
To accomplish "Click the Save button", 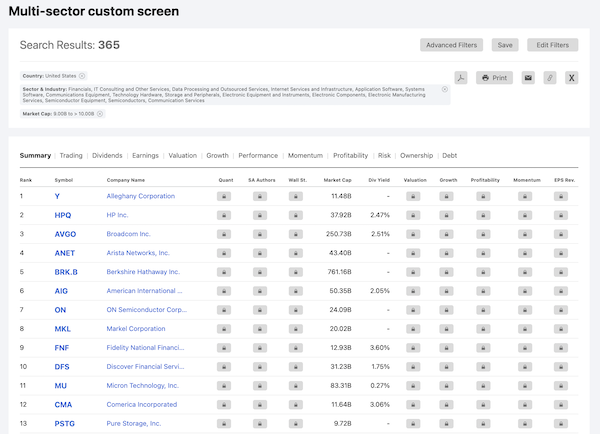I will coord(505,45).
